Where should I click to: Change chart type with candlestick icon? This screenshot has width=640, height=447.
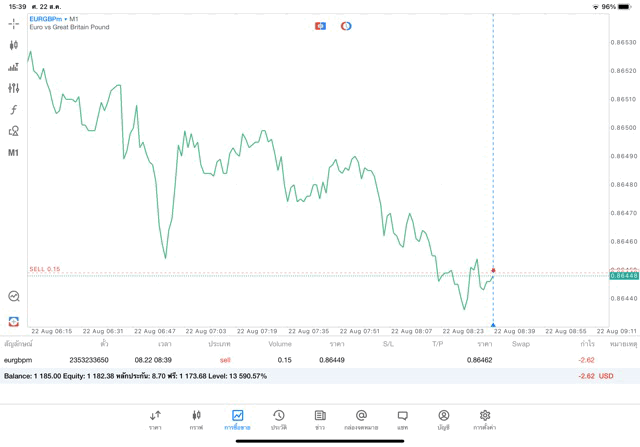13,45
